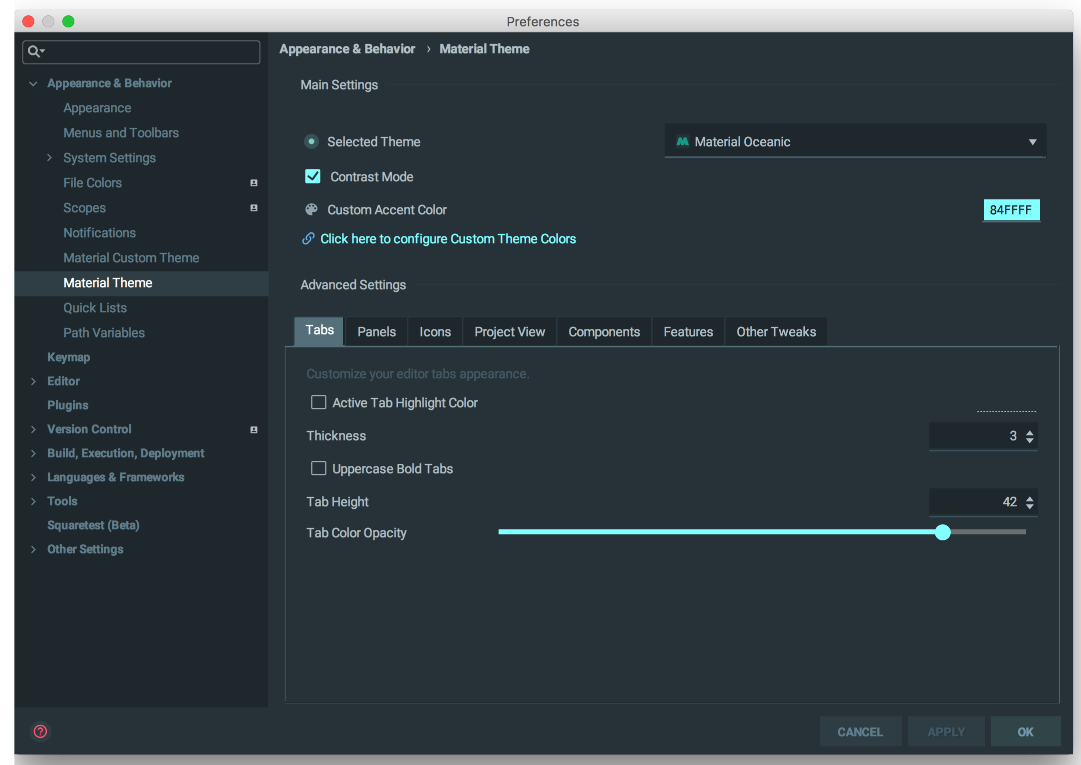The width and height of the screenshot is (1081, 765).
Task: Click the Active Tab Highlight Color swatch
Action: [1007, 402]
